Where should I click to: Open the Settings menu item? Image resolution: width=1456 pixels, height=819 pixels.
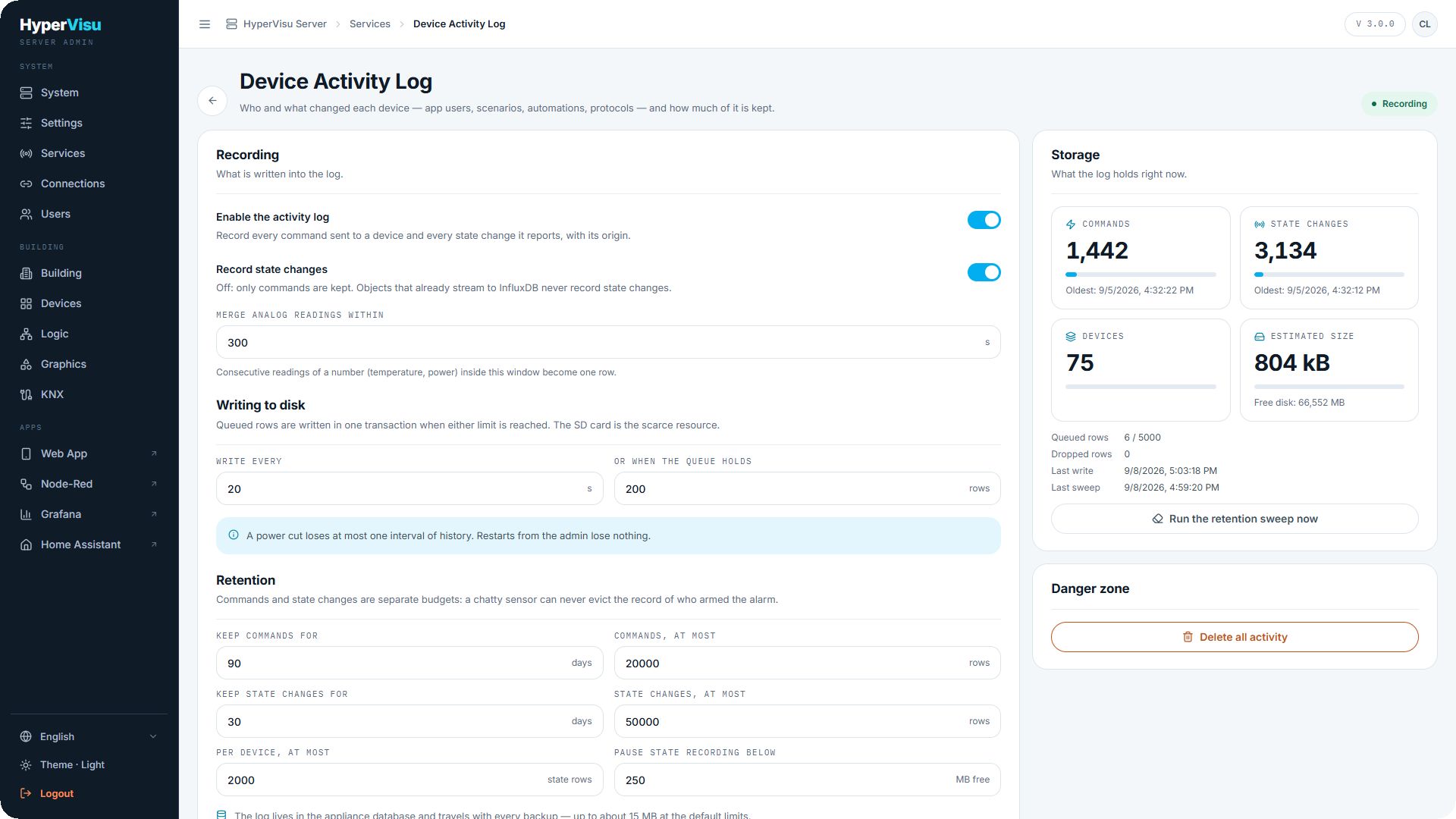(x=89, y=123)
